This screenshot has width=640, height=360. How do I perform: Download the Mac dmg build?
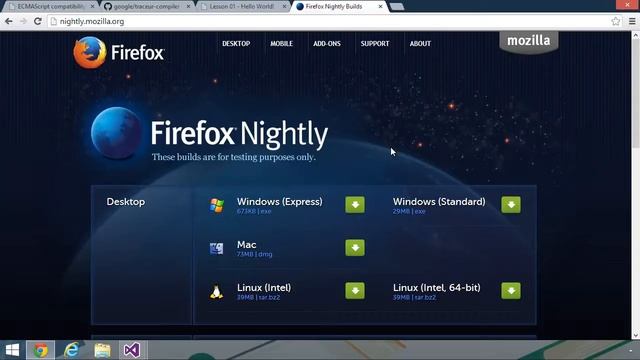click(355, 248)
